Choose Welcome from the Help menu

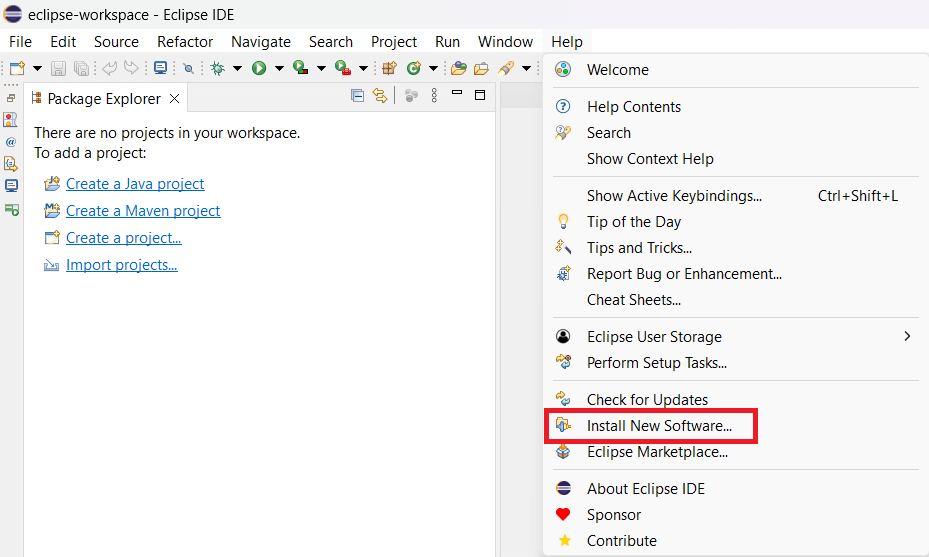click(735, 70)
